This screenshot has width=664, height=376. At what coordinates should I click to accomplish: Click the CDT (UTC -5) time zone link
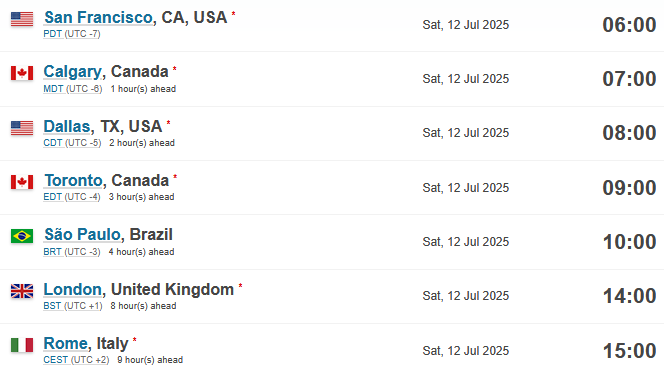tap(72, 143)
